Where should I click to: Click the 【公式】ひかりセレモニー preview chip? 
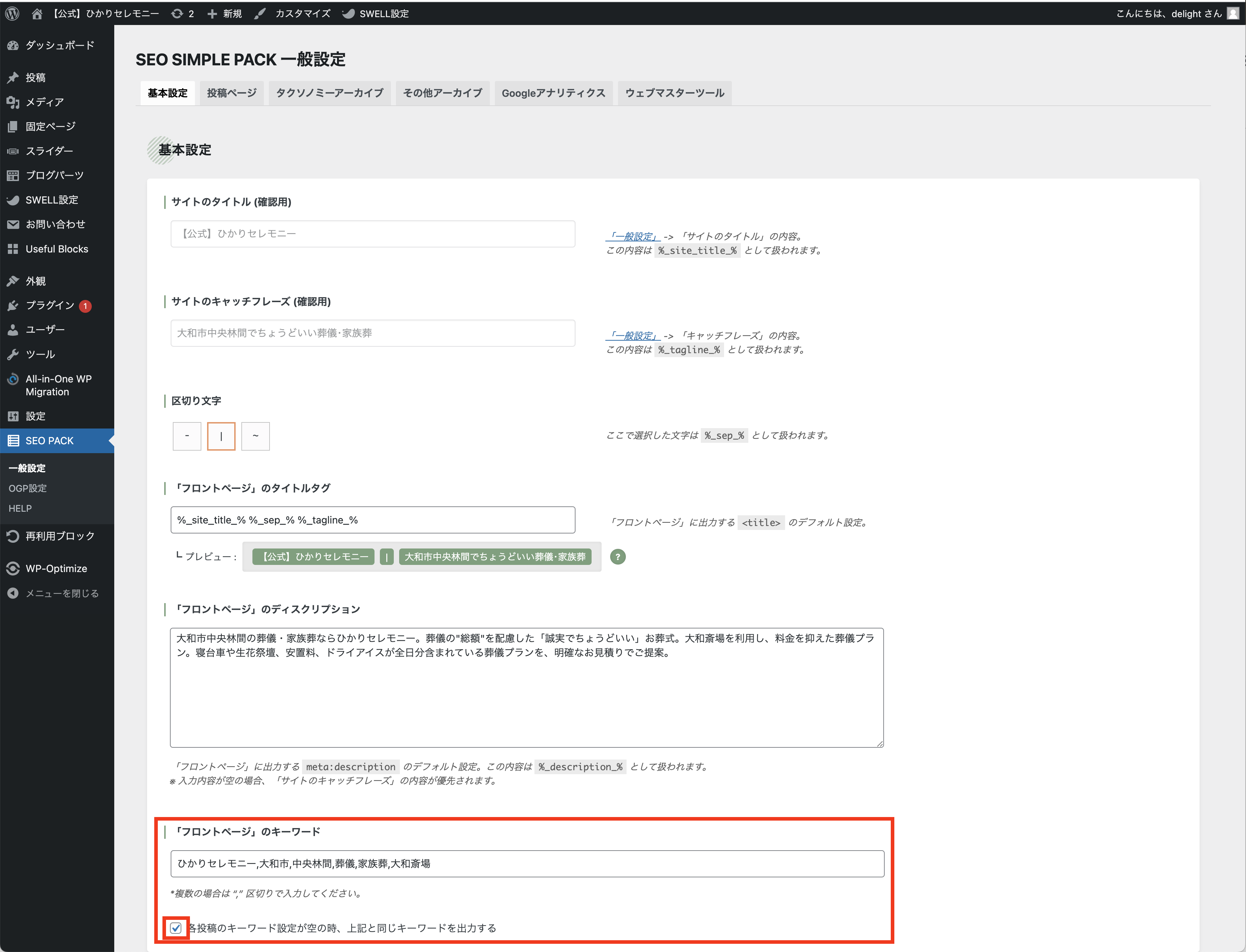[x=313, y=557]
